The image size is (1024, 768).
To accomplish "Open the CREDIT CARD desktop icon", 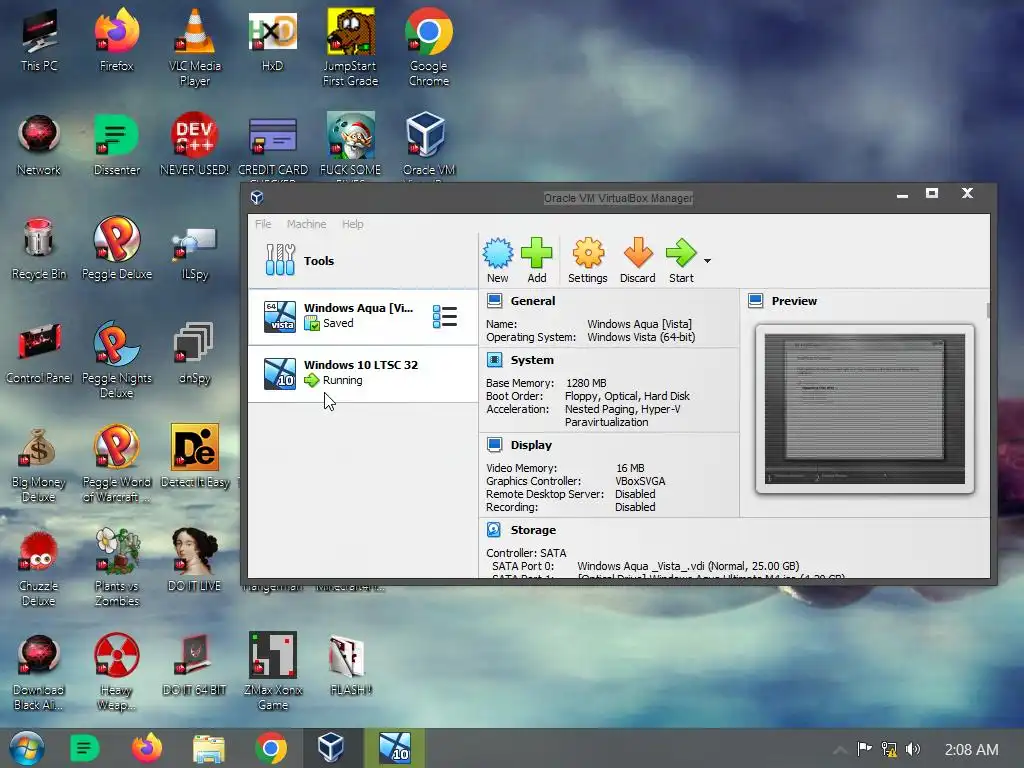I will [273, 147].
